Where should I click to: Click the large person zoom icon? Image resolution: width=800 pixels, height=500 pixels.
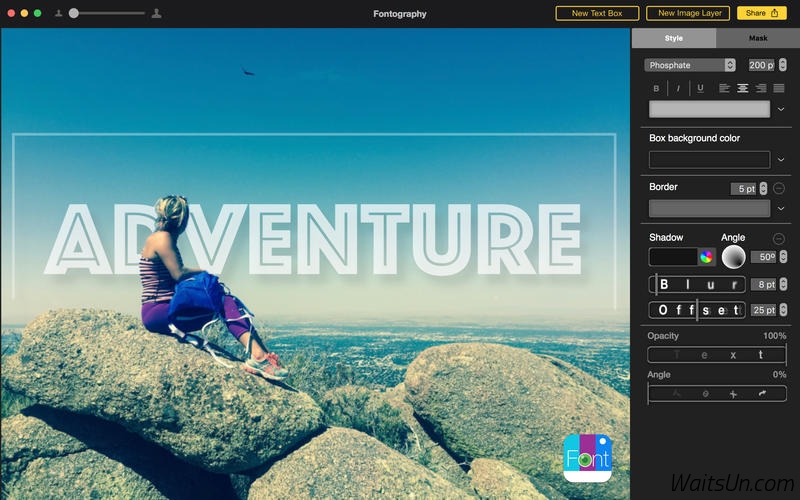click(156, 13)
